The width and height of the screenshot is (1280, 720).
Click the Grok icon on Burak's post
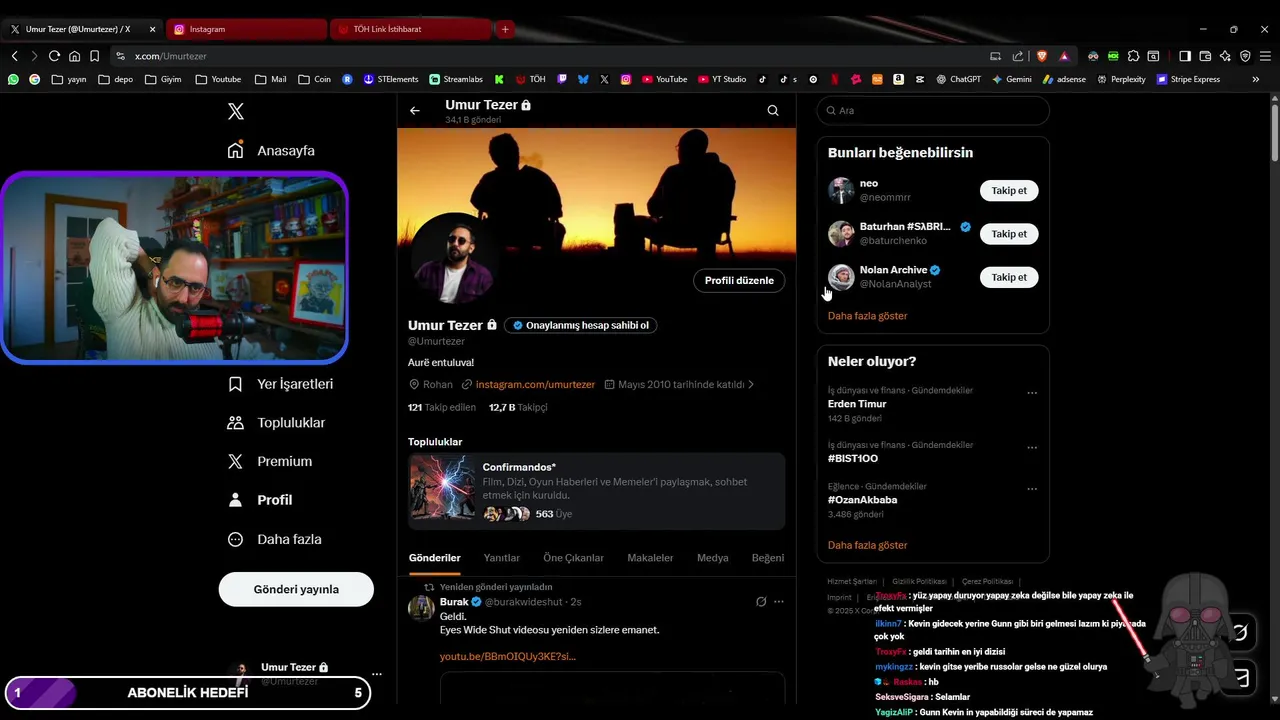(x=761, y=602)
